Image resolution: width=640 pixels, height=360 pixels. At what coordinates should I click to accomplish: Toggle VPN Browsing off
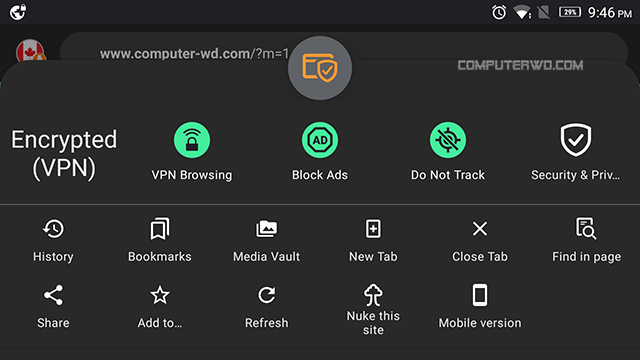[192, 140]
